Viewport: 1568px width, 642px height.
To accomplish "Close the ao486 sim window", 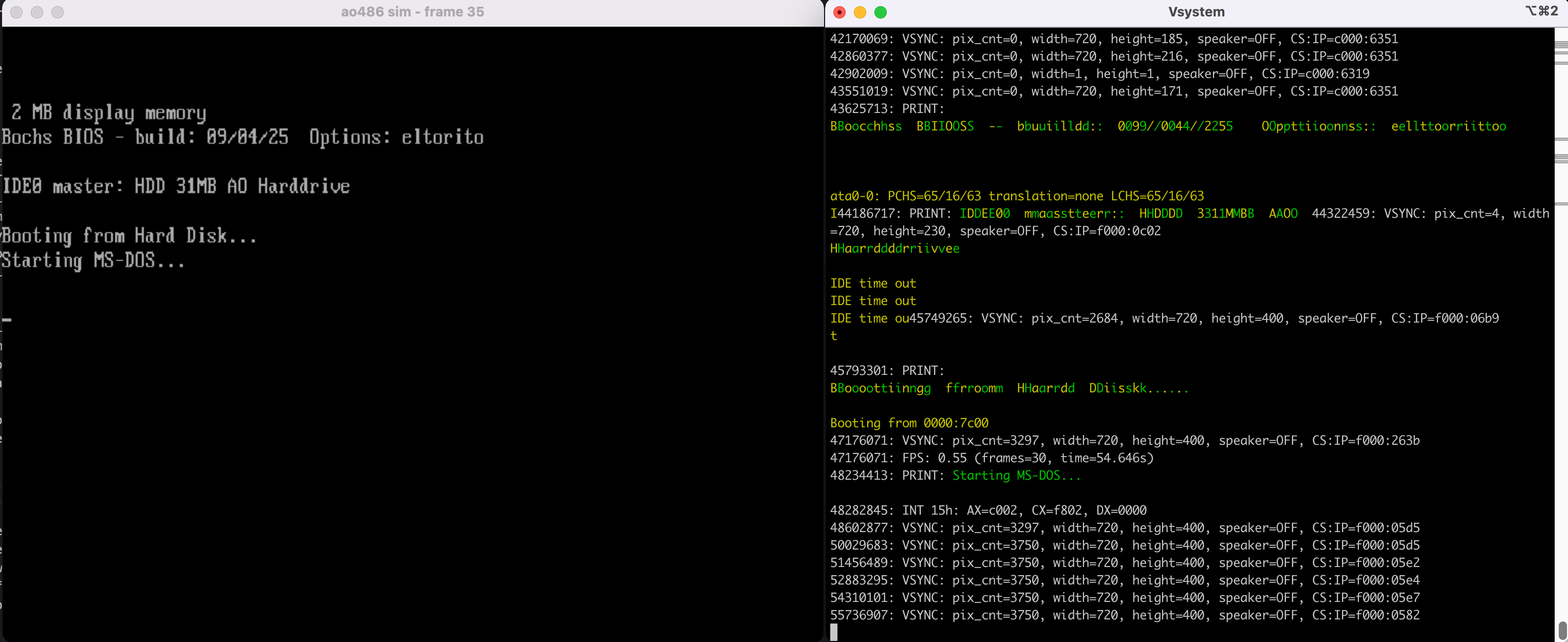I will pyautogui.click(x=16, y=12).
